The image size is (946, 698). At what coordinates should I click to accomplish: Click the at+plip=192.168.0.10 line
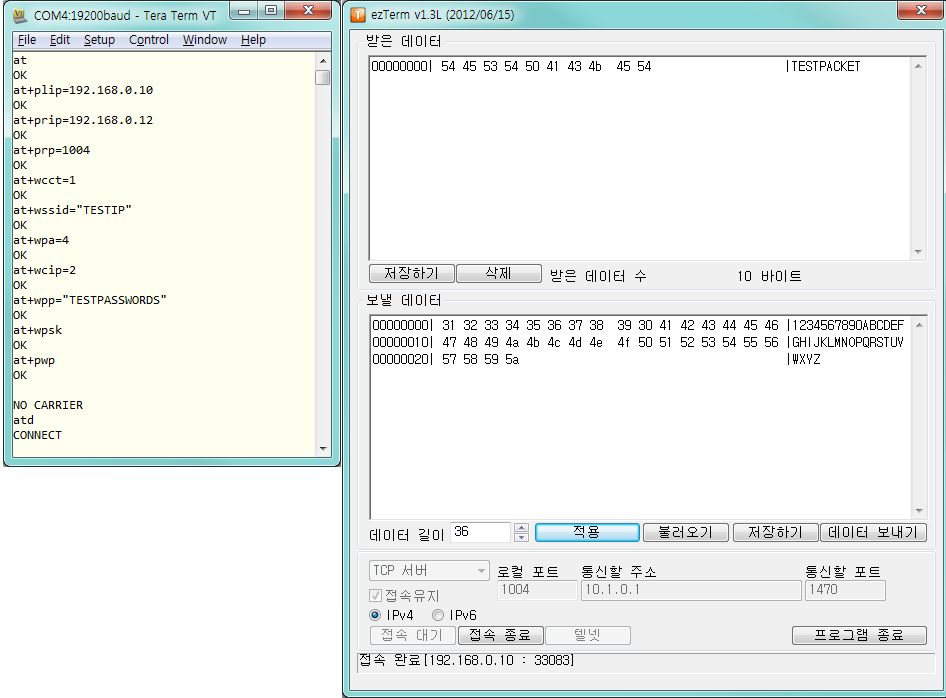coord(83,90)
